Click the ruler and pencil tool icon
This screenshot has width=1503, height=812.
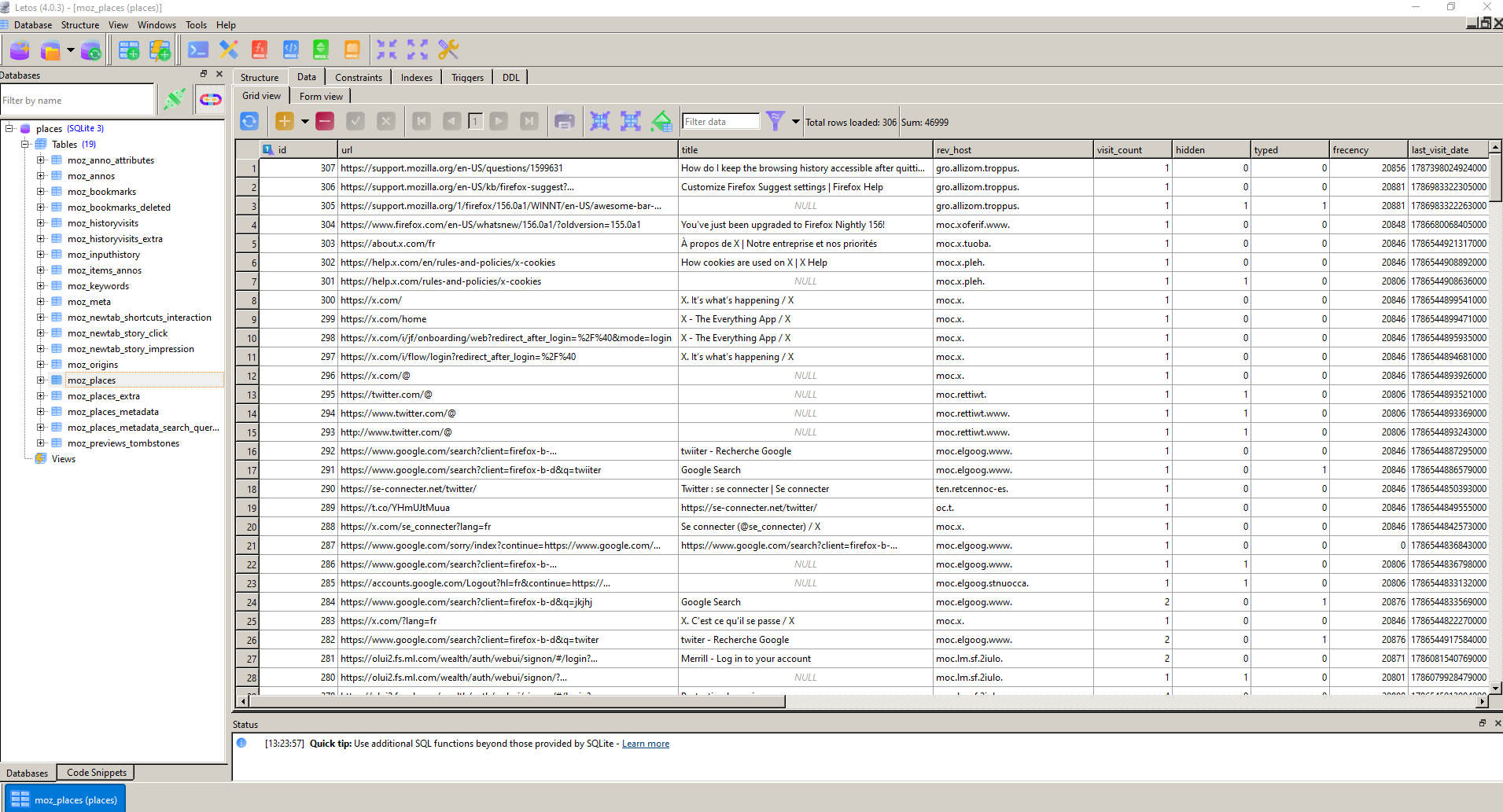coord(229,50)
